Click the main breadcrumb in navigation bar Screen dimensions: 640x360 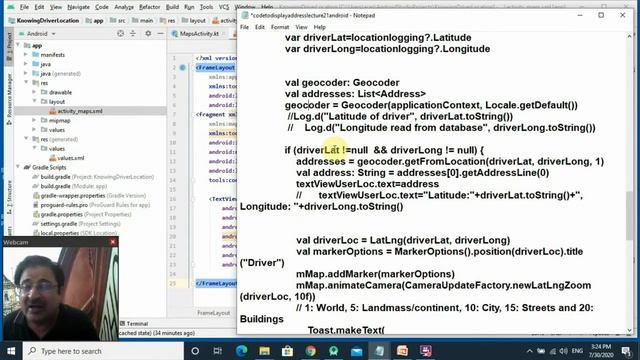click(143, 20)
